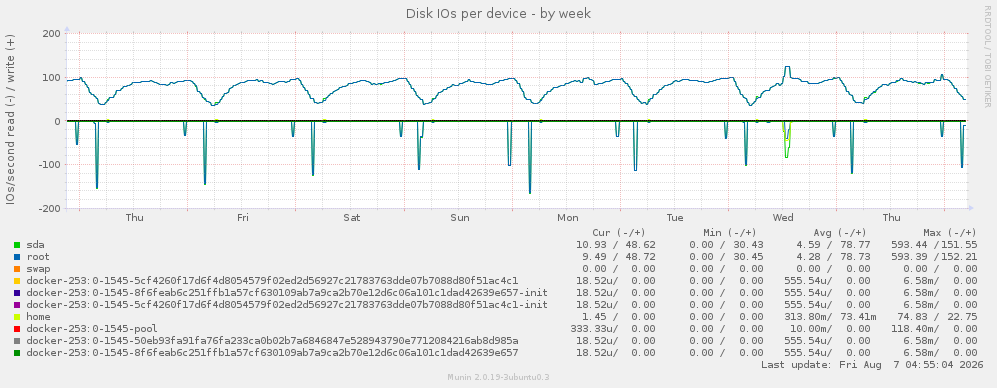Viewport: 997px width, 388px height.
Task: Click sda max value '593.44 /151.55'
Action: [935, 244]
